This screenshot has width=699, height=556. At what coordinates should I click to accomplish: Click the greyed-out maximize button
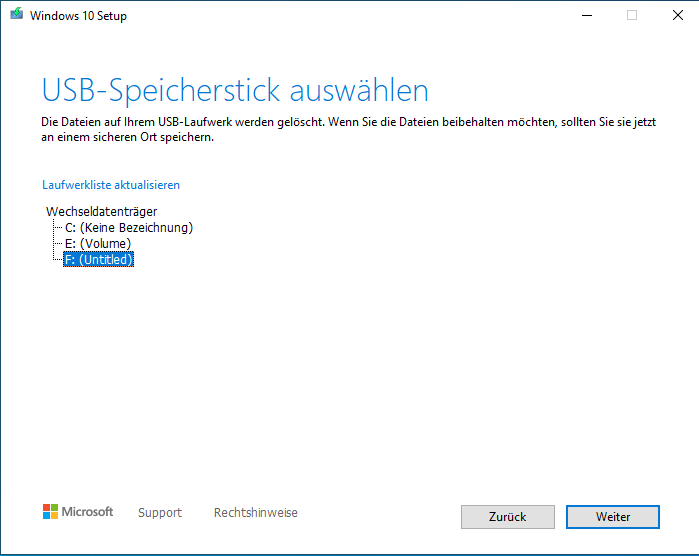pos(631,16)
